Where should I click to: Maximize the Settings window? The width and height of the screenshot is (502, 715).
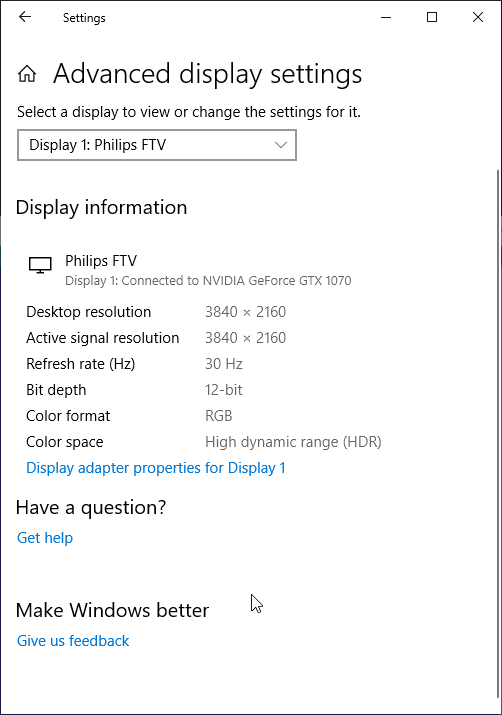pyautogui.click(x=432, y=17)
